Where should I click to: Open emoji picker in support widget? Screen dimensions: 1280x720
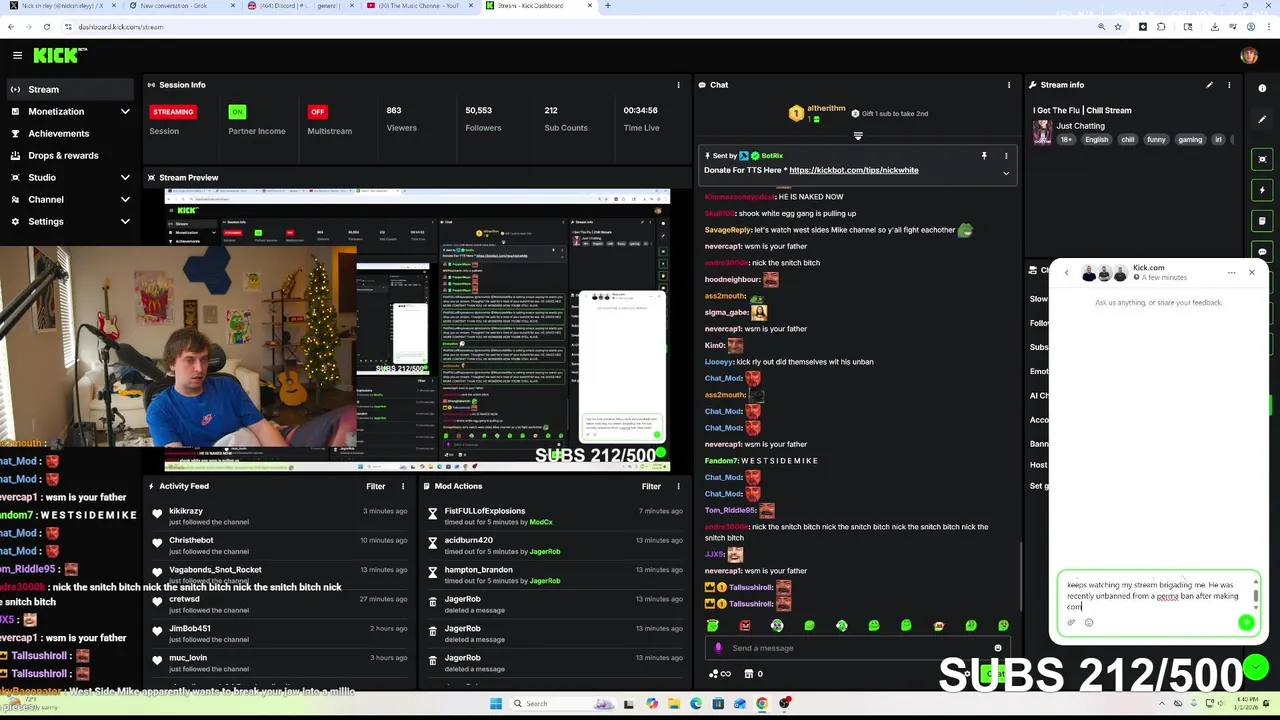tap(1089, 622)
